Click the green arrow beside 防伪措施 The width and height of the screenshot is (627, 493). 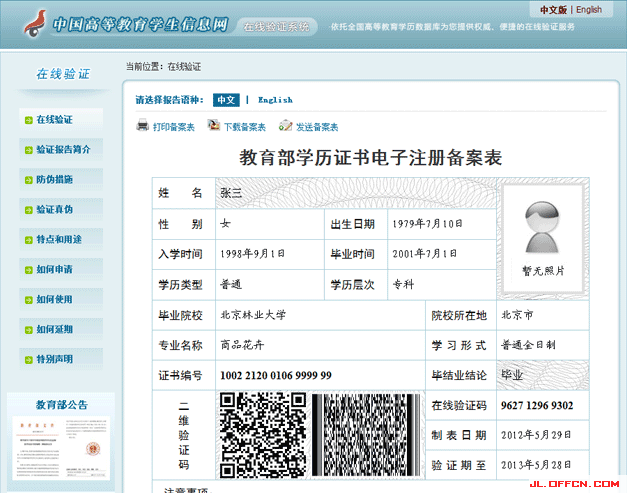[28, 180]
